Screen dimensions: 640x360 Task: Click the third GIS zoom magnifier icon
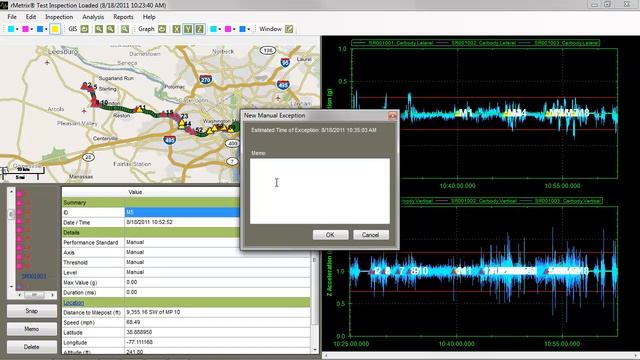[125, 29]
